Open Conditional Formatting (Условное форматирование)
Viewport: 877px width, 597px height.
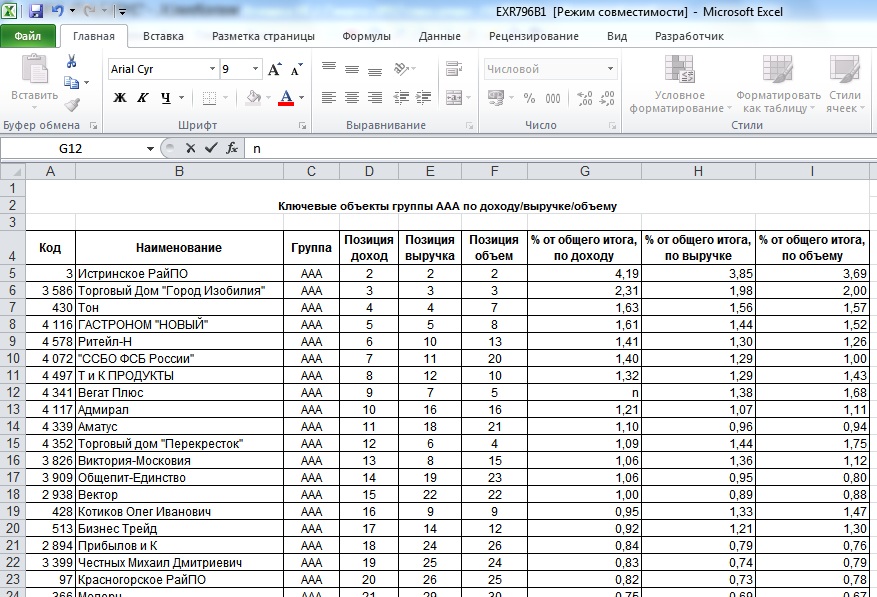680,84
